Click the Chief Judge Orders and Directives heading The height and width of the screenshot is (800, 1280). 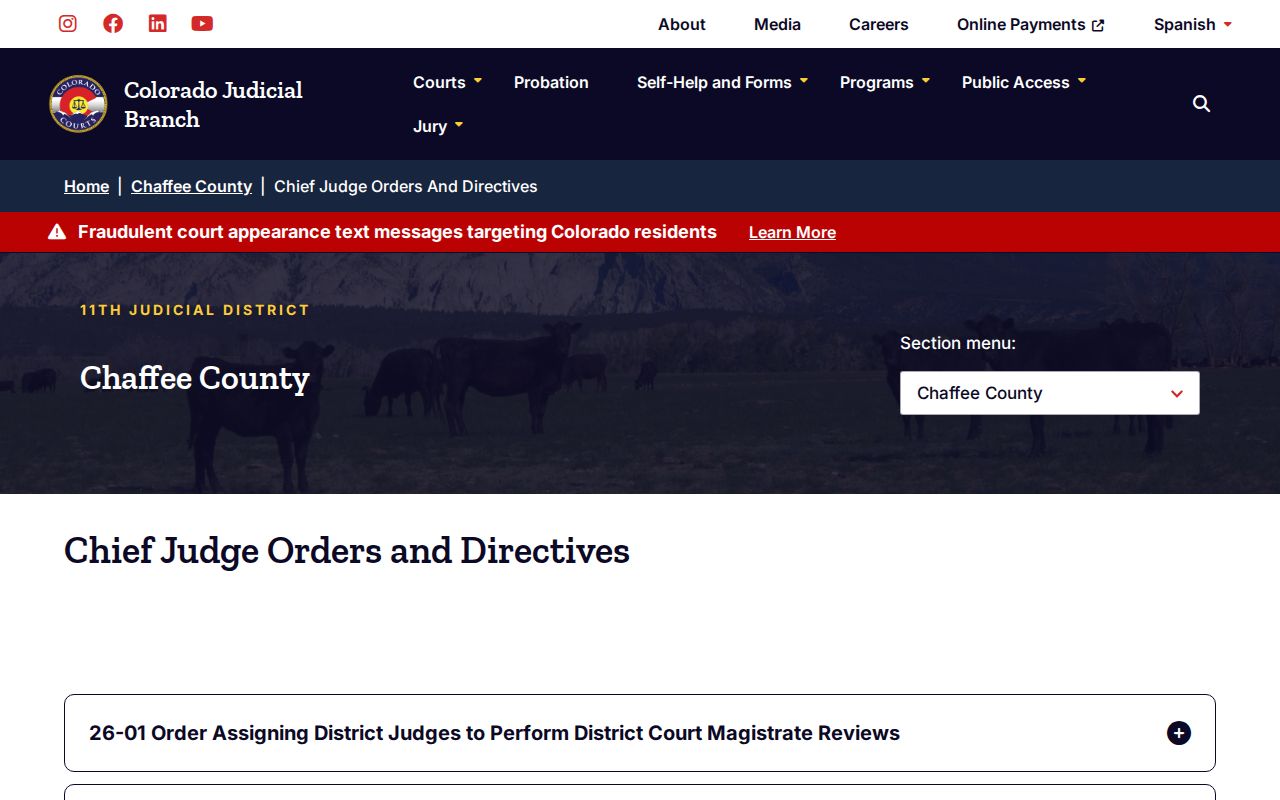pos(347,551)
